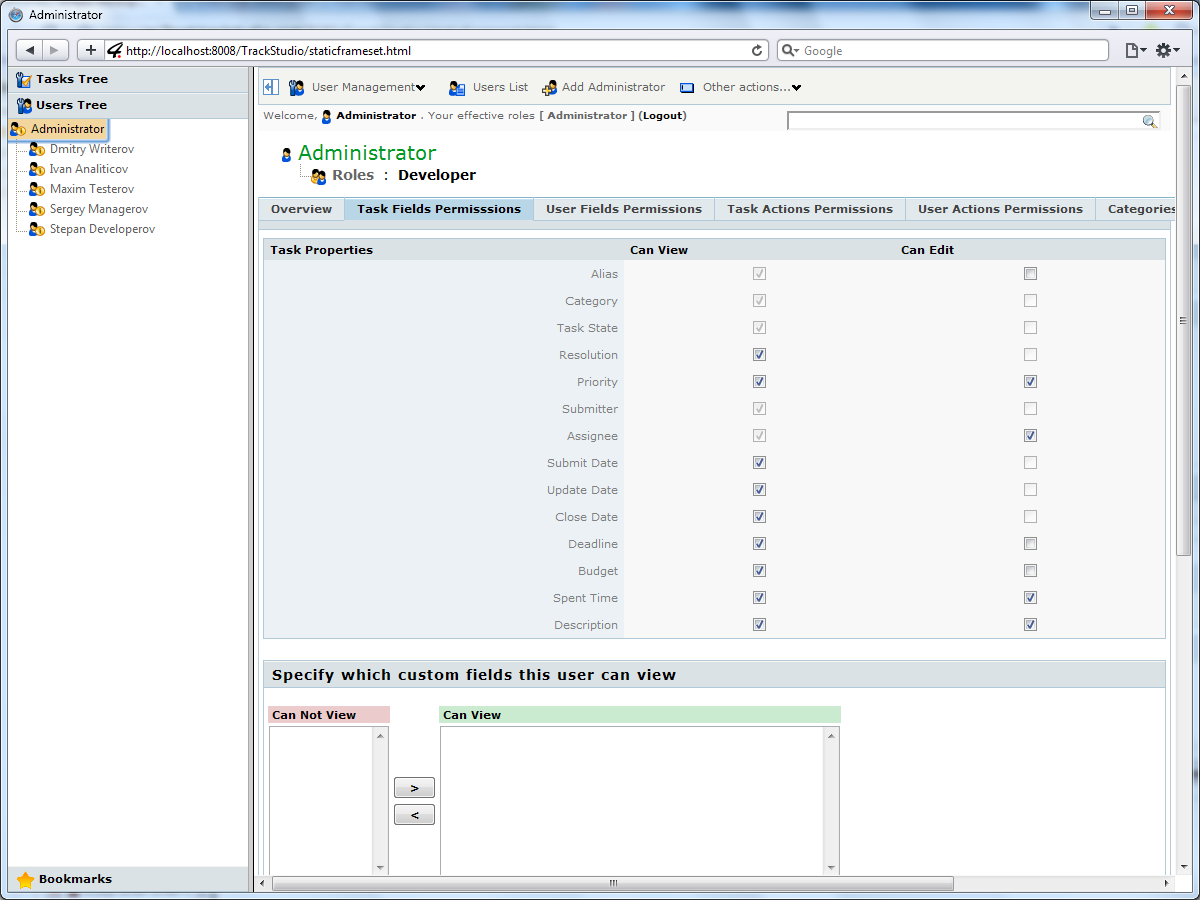The height and width of the screenshot is (900, 1200).
Task: Open the Task Actions Permissions tab
Action: [x=809, y=209]
